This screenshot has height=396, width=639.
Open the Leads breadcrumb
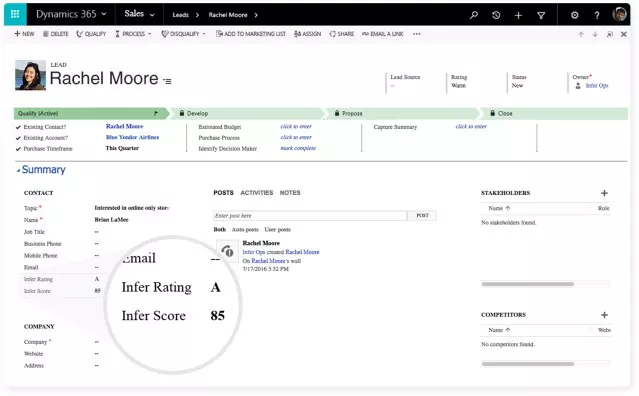coord(181,15)
